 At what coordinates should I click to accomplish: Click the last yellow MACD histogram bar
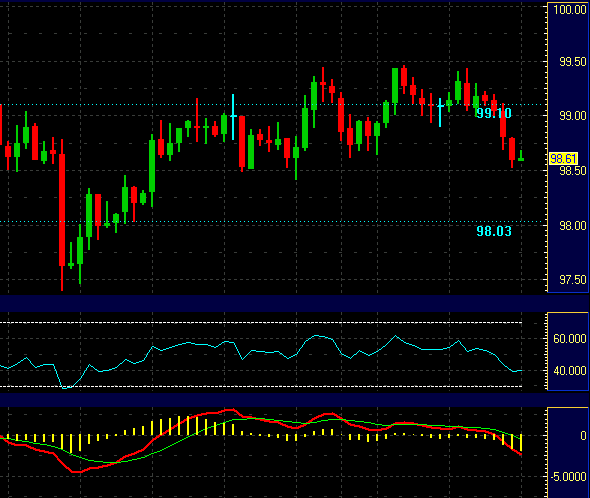[x=521, y=443]
